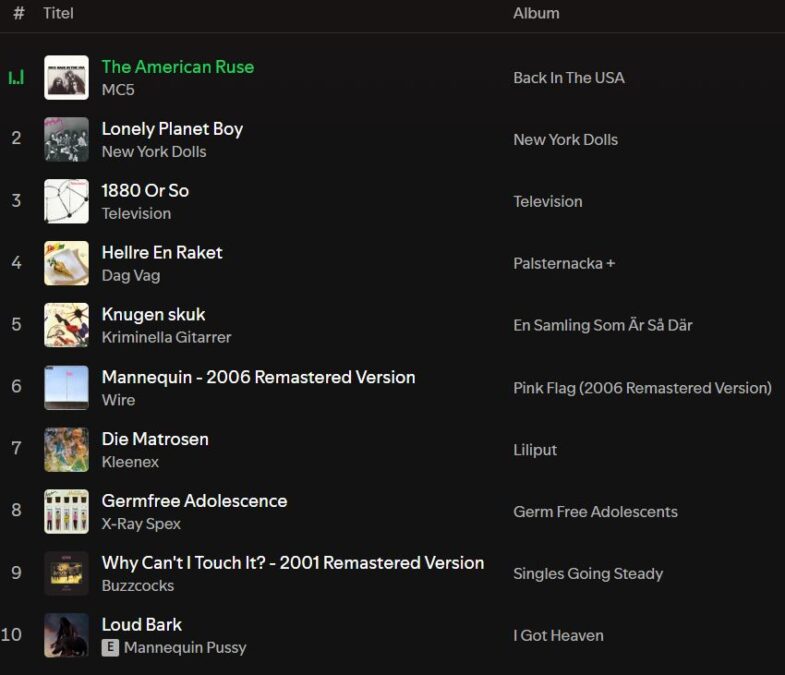The image size is (785, 675).
Task: Open album Pink Flag (2006 Remastered Version)
Action: point(642,388)
